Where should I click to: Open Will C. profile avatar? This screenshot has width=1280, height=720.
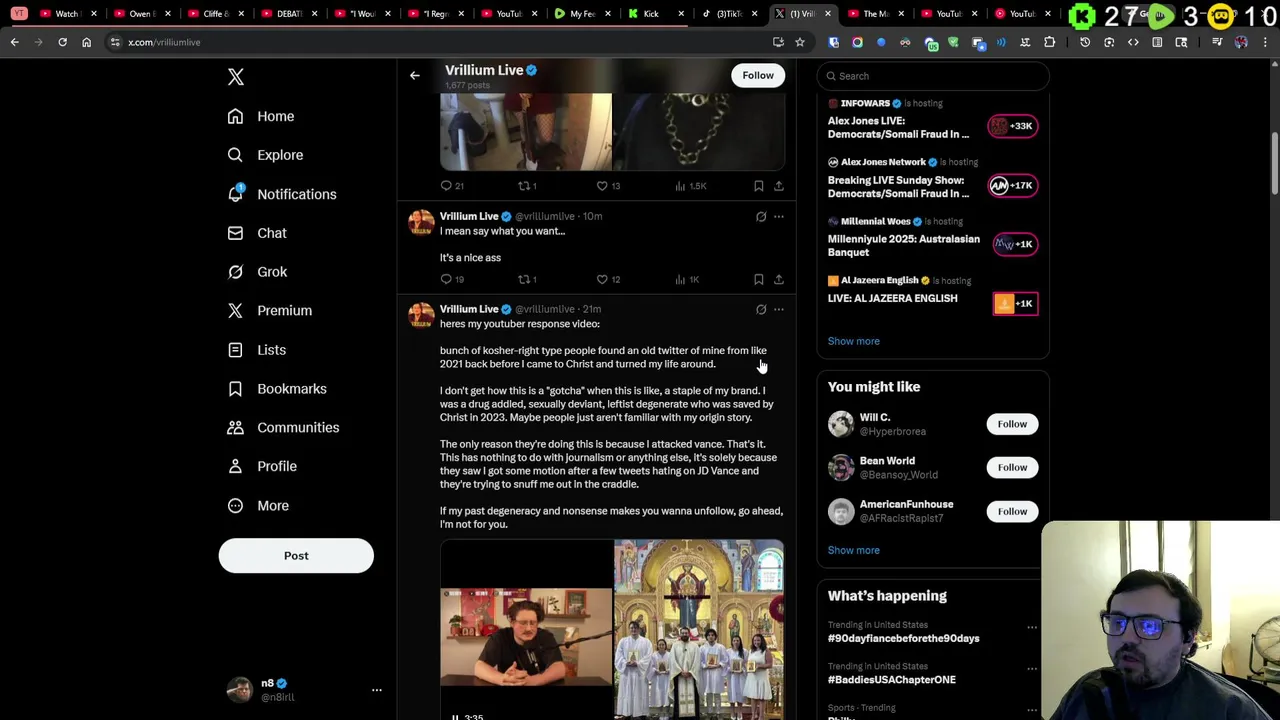(x=840, y=424)
